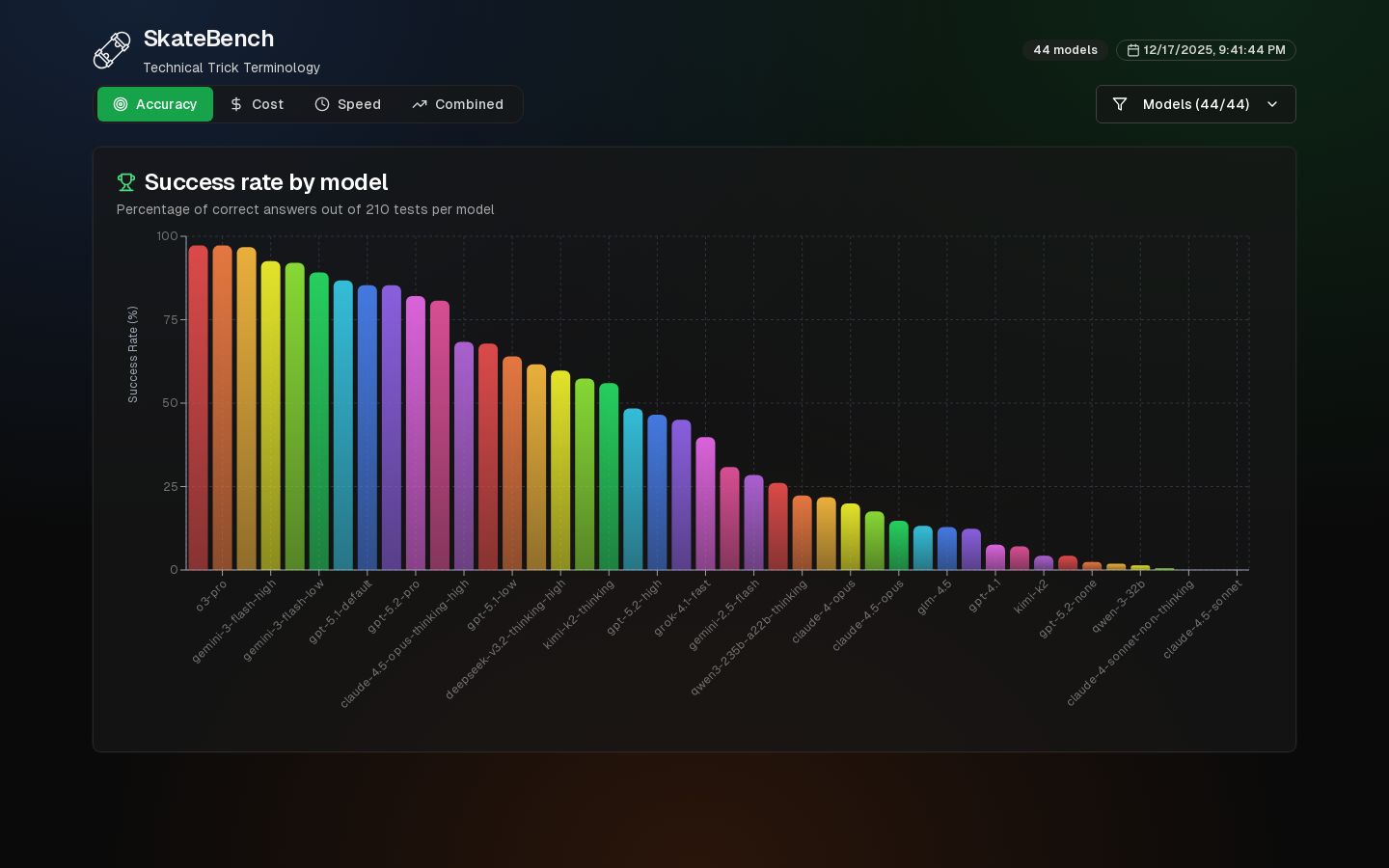Expand the Models (44/44) filter dropdown

(x=1195, y=104)
